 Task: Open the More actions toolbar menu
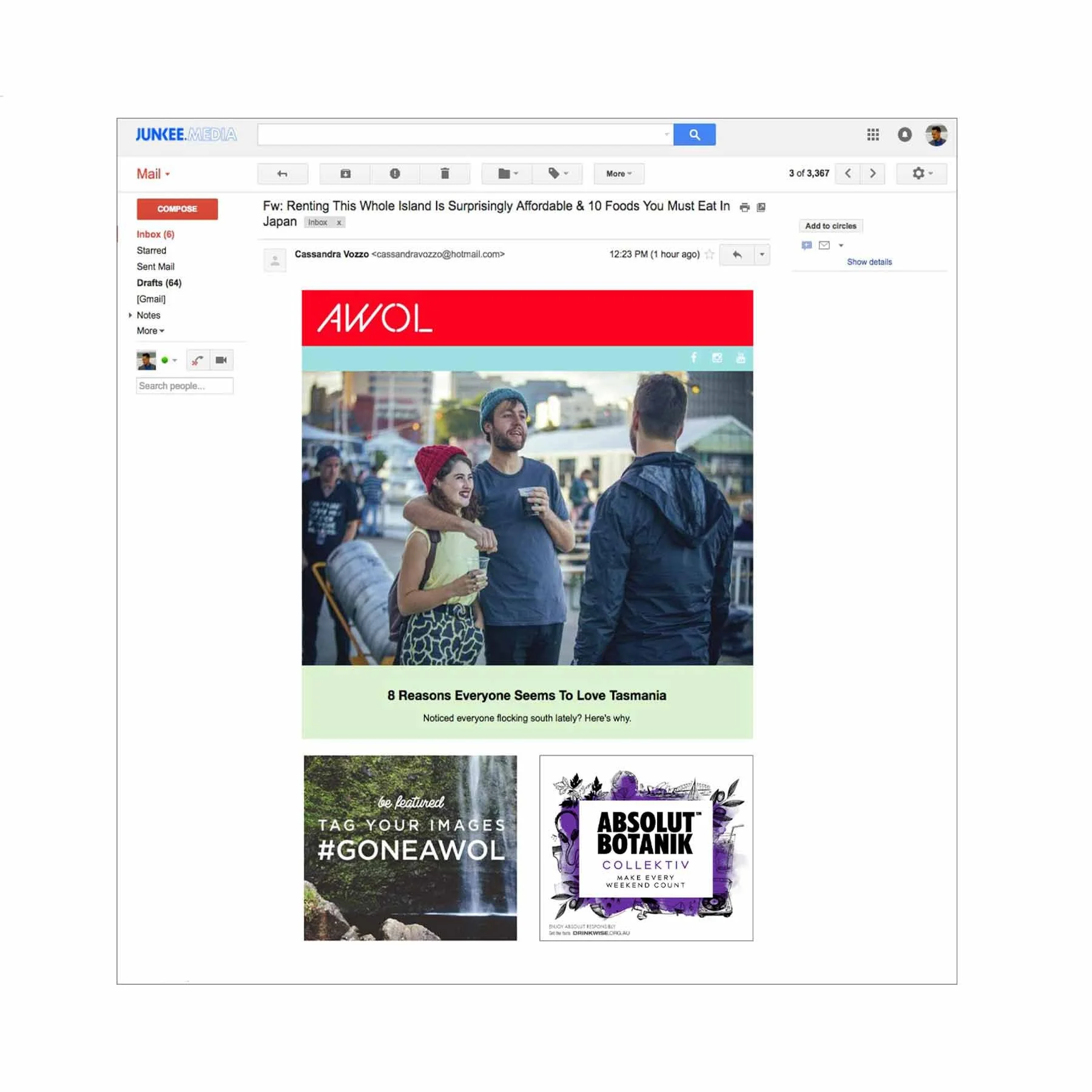tap(619, 174)
